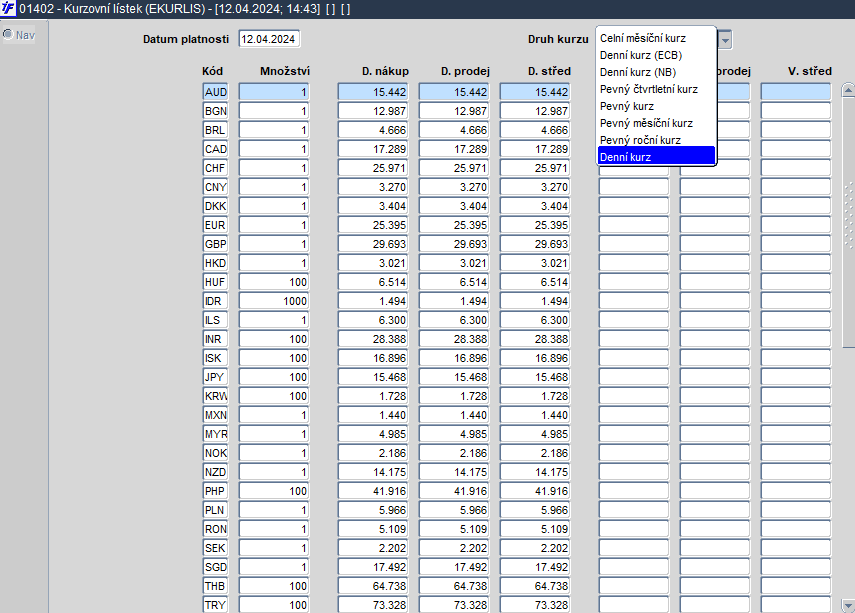Choose Denní kurz (NB) option

[657, 72]
